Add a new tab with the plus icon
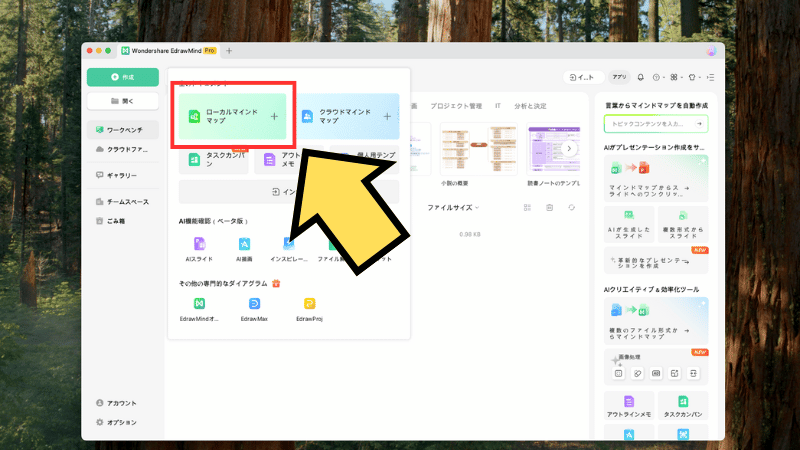Image resolution: width=800 pixels, height=450 pixels. (229, 51)
